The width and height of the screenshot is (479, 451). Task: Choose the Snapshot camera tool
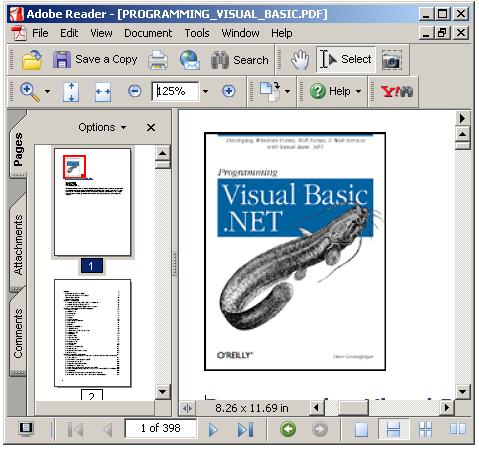[391, 60]
